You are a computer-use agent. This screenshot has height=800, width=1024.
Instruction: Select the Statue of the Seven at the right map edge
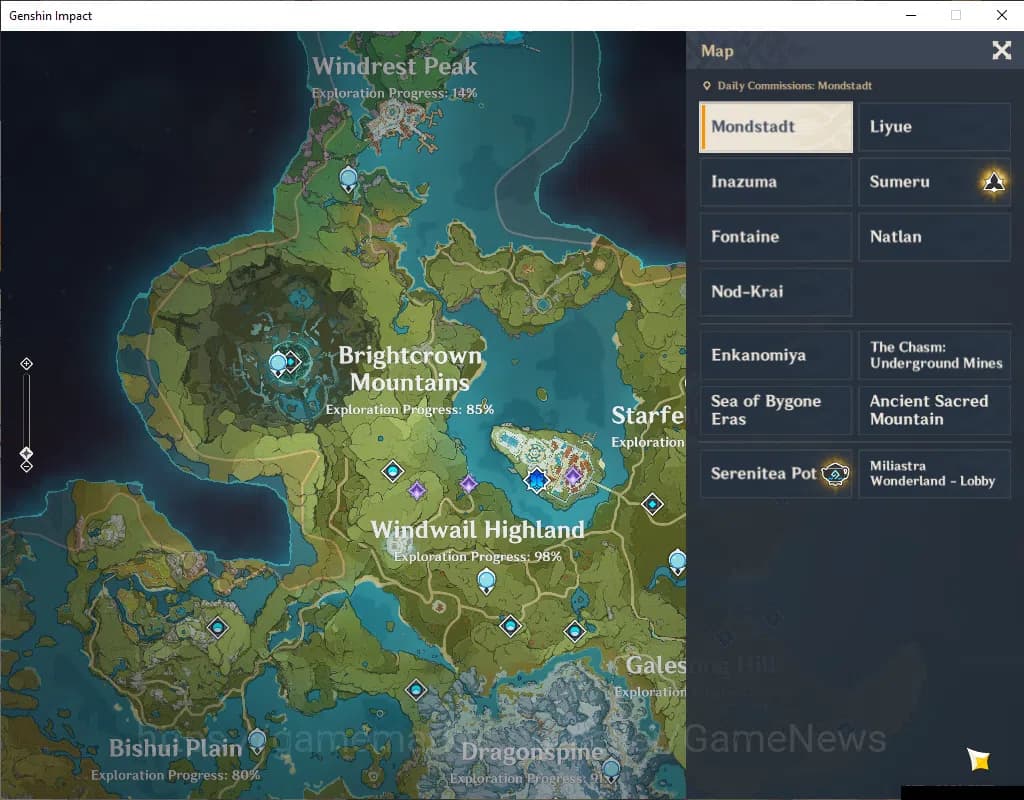pos(677,562)
